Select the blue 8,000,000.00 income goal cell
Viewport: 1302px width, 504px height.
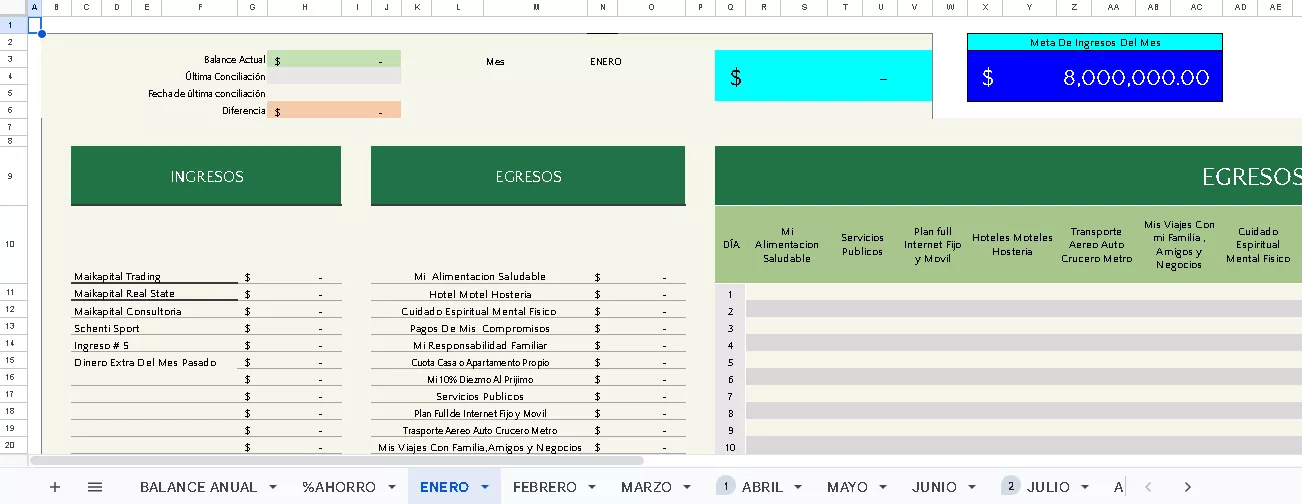1094,77
